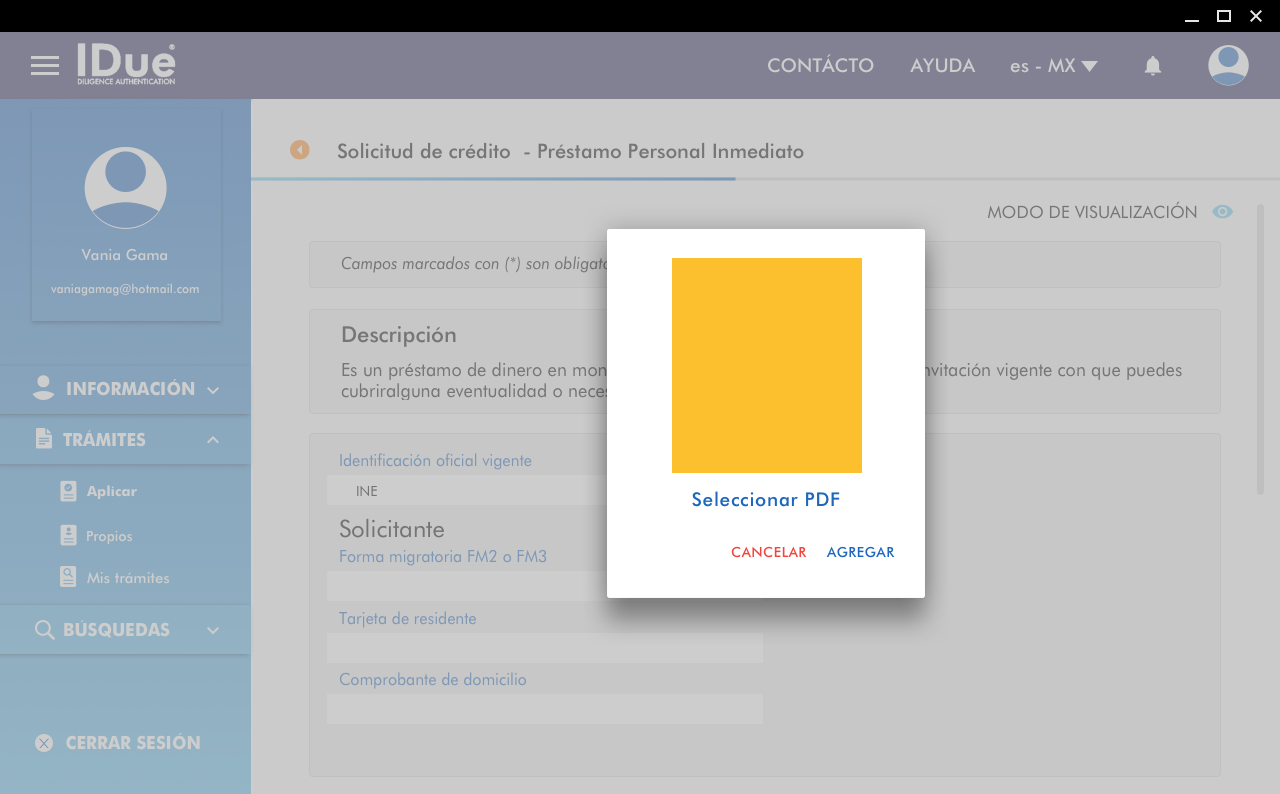The height and width of the screenshot is (794, 1280).
Task: Click the orange back arrow icon
Action: tap(300, 150)
